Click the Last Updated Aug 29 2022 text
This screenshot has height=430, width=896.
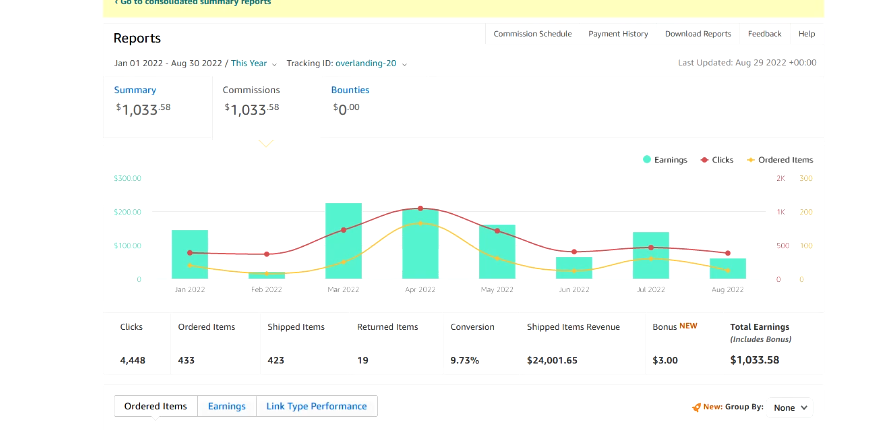(747, 63)
